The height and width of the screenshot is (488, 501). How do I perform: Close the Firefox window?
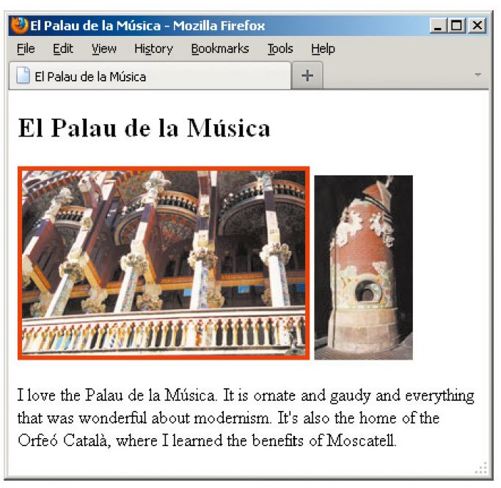click(x=477, y=26)
